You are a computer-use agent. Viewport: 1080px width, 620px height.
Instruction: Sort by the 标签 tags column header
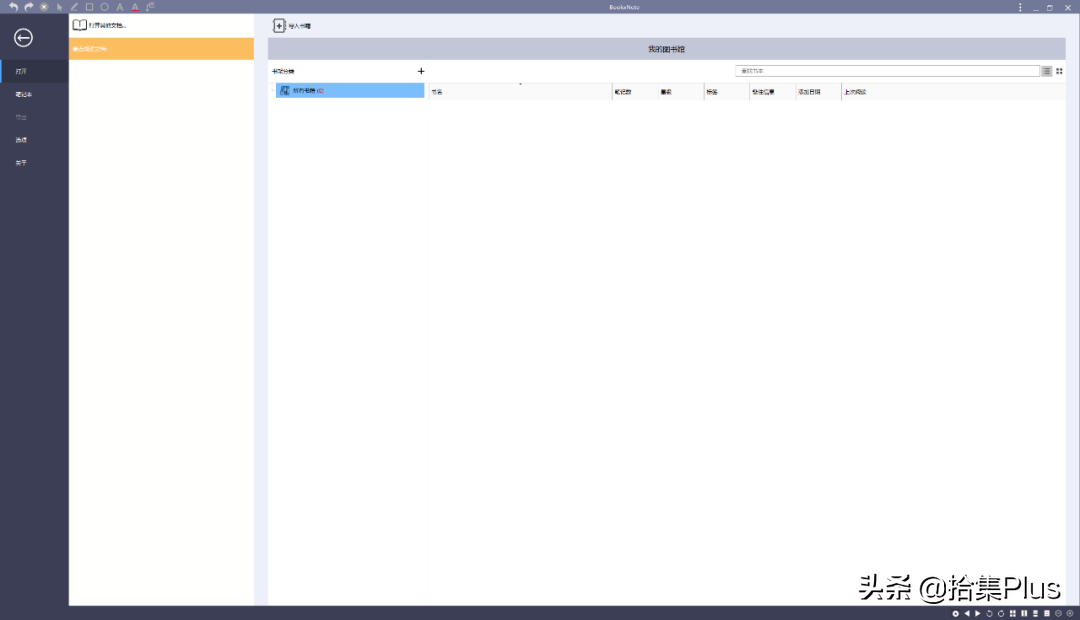pos(726,92)
